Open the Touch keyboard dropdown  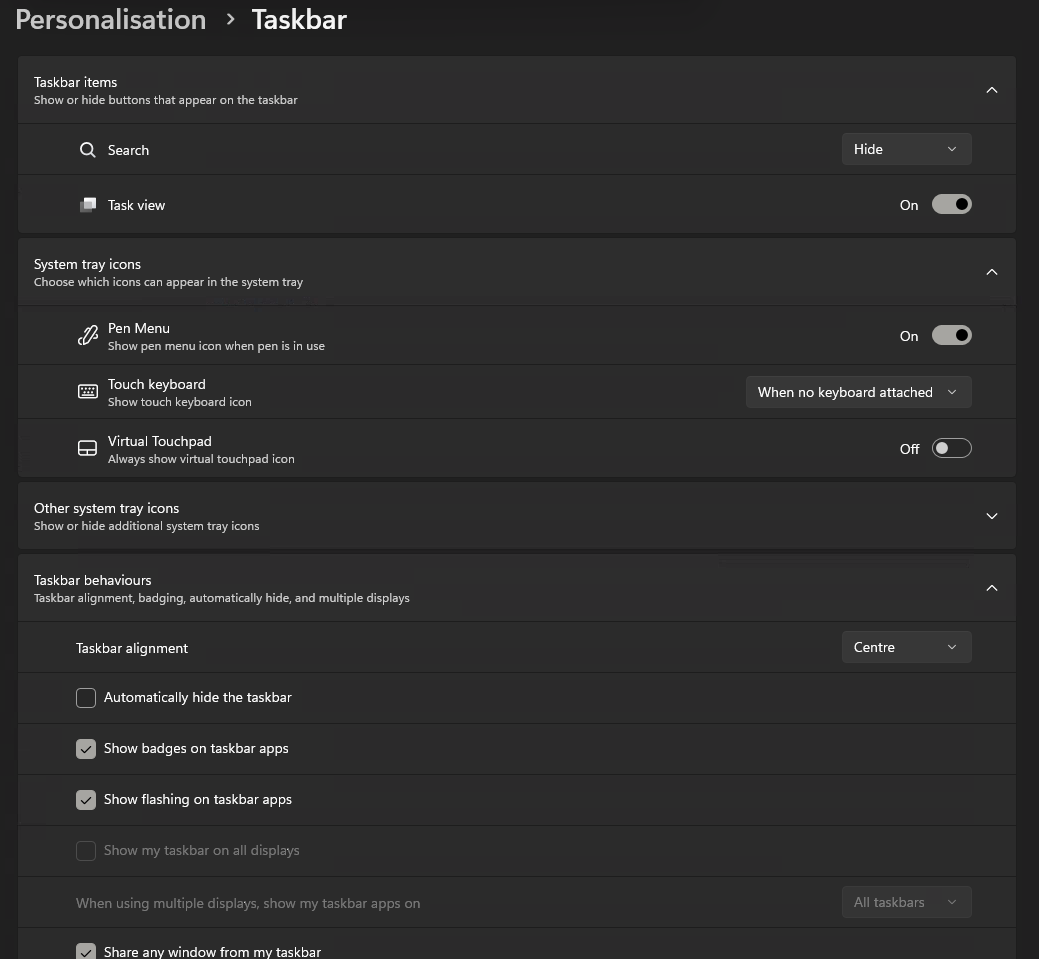858,392
